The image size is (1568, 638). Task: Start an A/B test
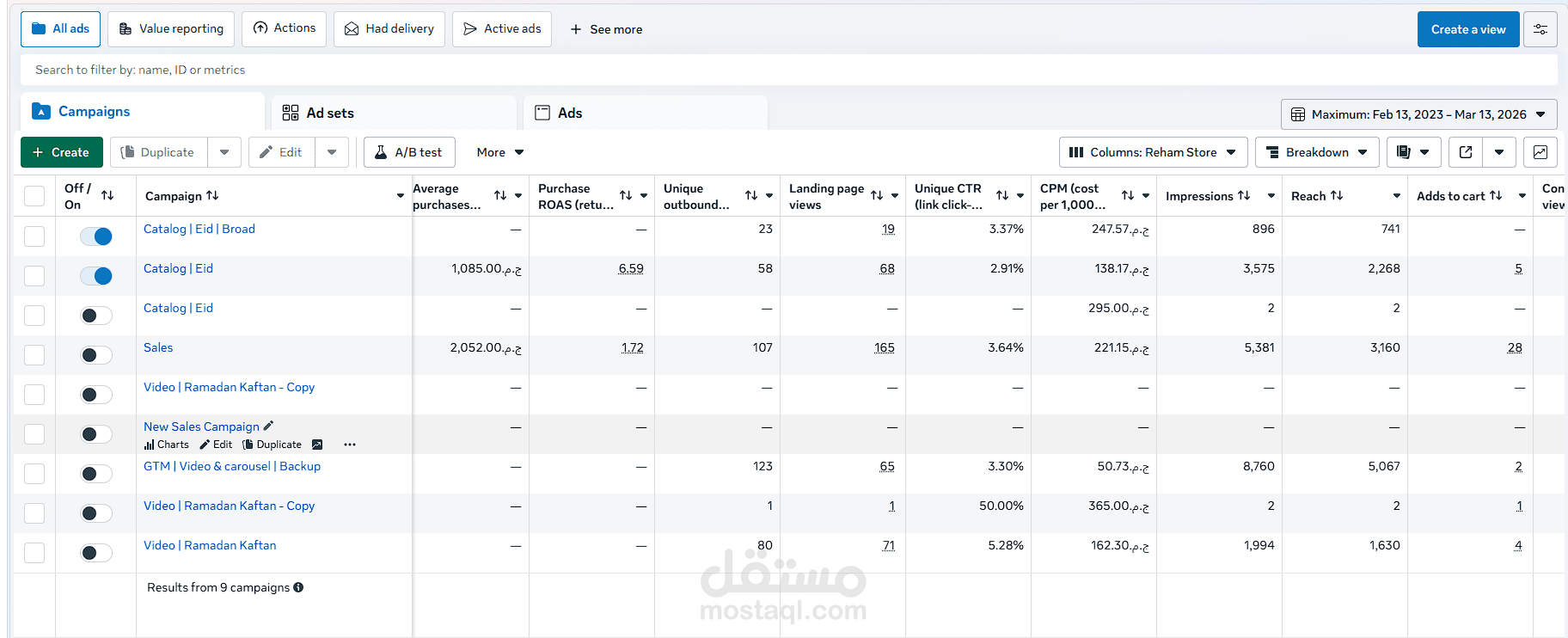[409, 152]
